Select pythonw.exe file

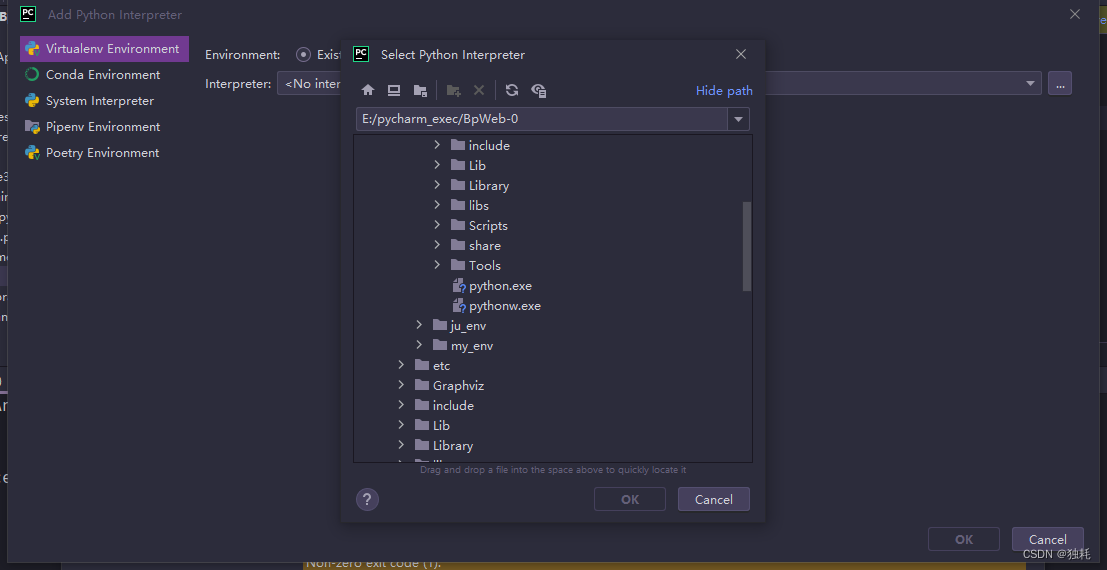tap(504, 306)
